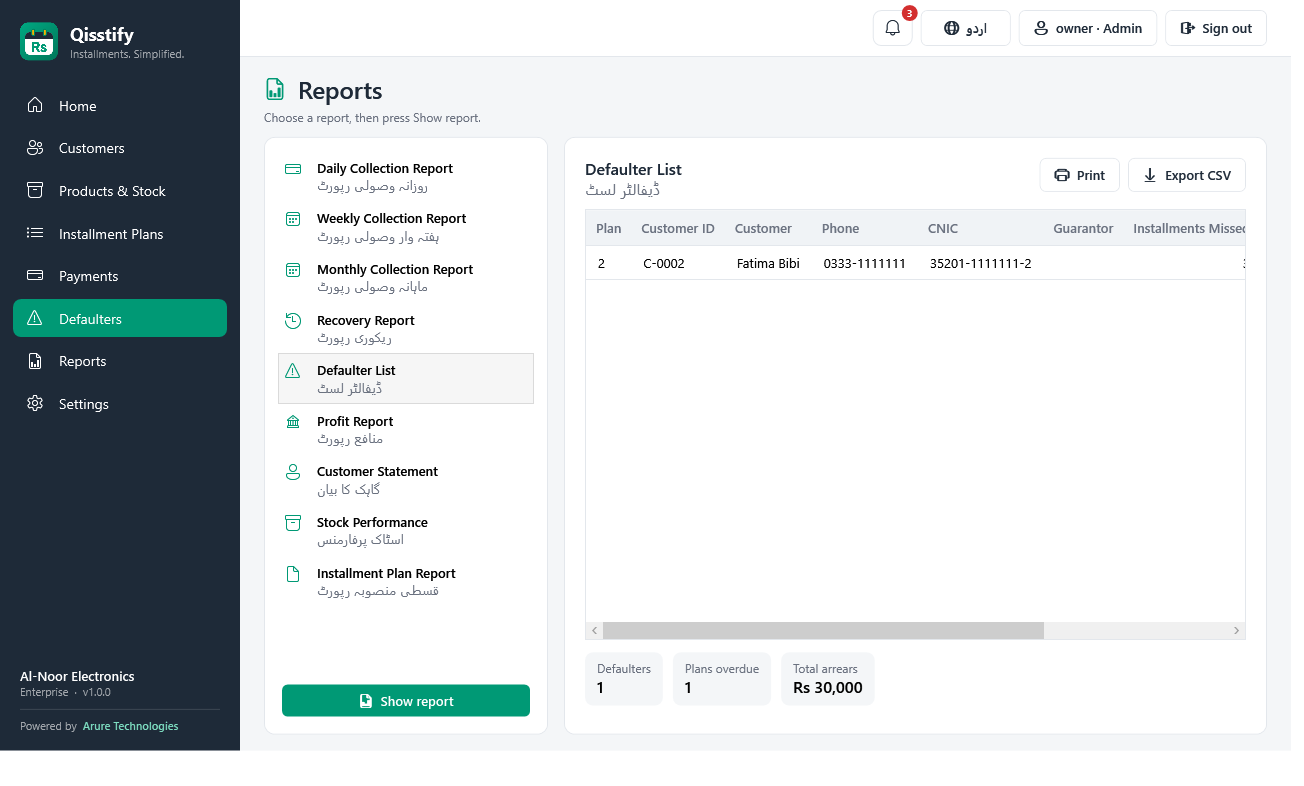Click the Settings gear icon in sidebar
The width and height of the screenshot is (1304, 786).
[x=35, y=403]
